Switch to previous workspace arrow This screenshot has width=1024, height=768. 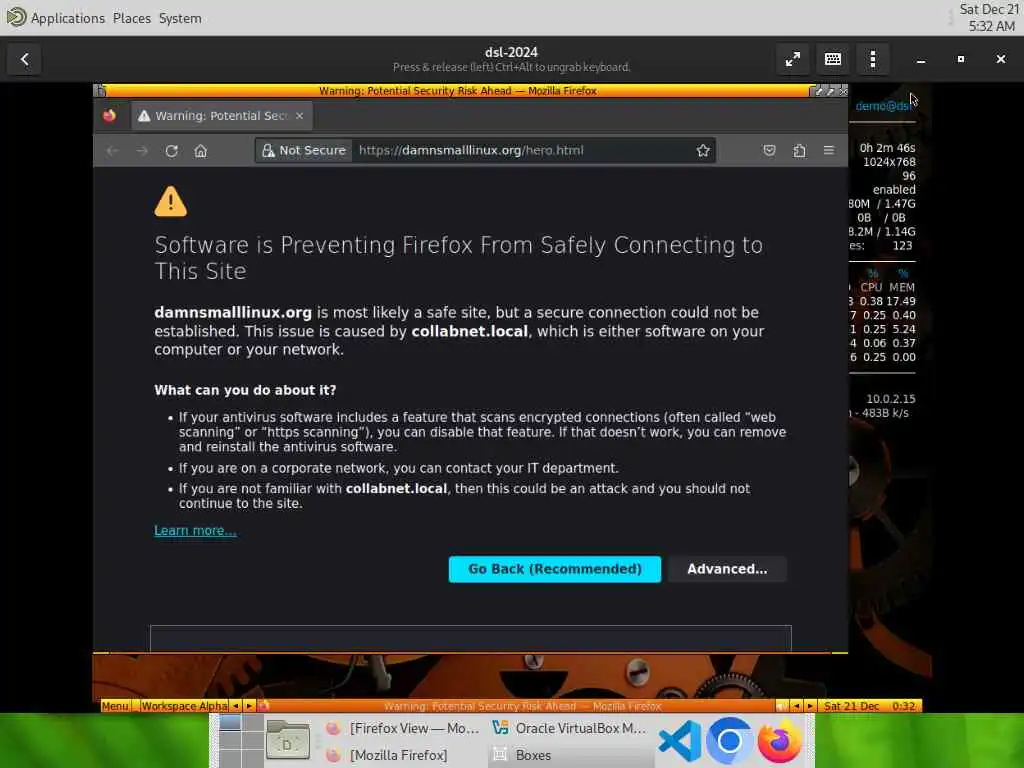[x=236, y=706]
